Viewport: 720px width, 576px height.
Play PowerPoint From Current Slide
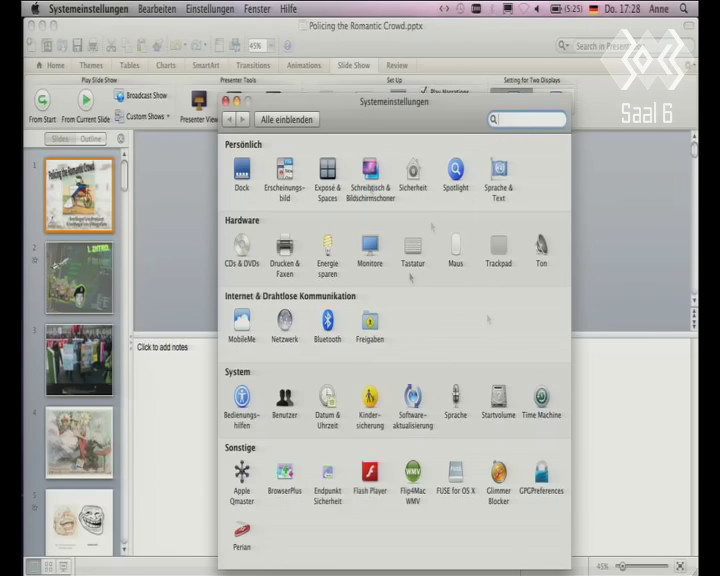pos(85,106)
